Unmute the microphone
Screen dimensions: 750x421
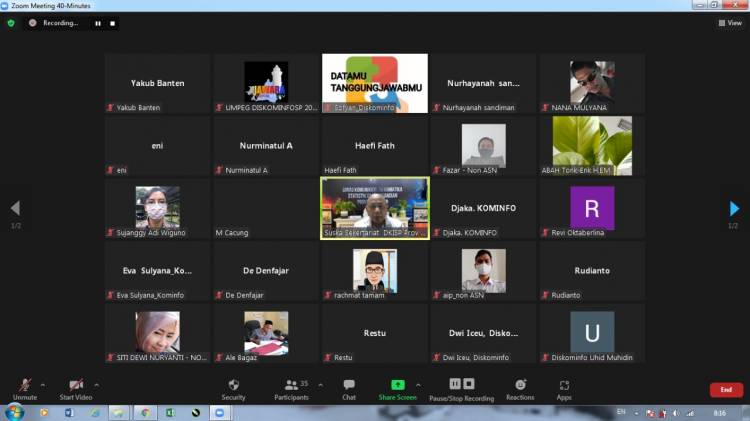tap(24, 388)
